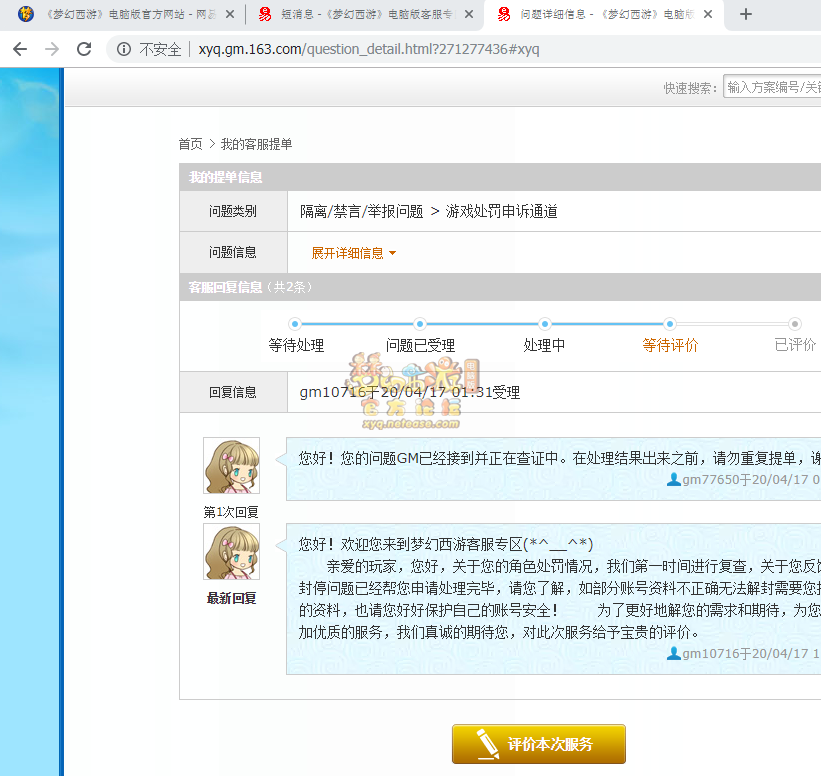Go back to the previous page
Image resolution: width=821 pixels, height=776 pixels.
pos(20,49)
